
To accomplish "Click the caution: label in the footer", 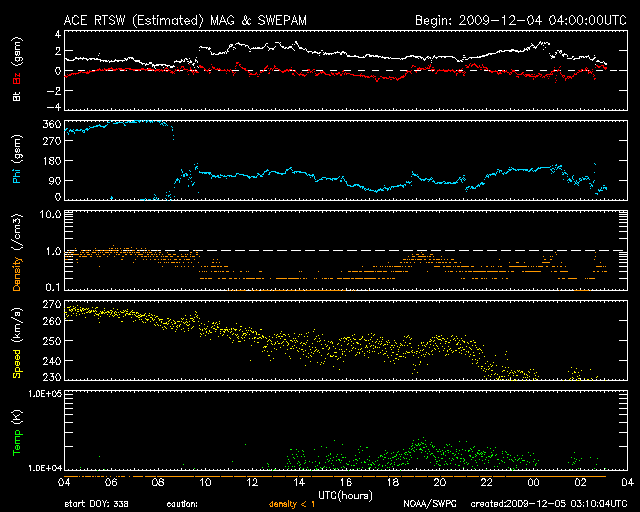I will [x=198, y=505].
